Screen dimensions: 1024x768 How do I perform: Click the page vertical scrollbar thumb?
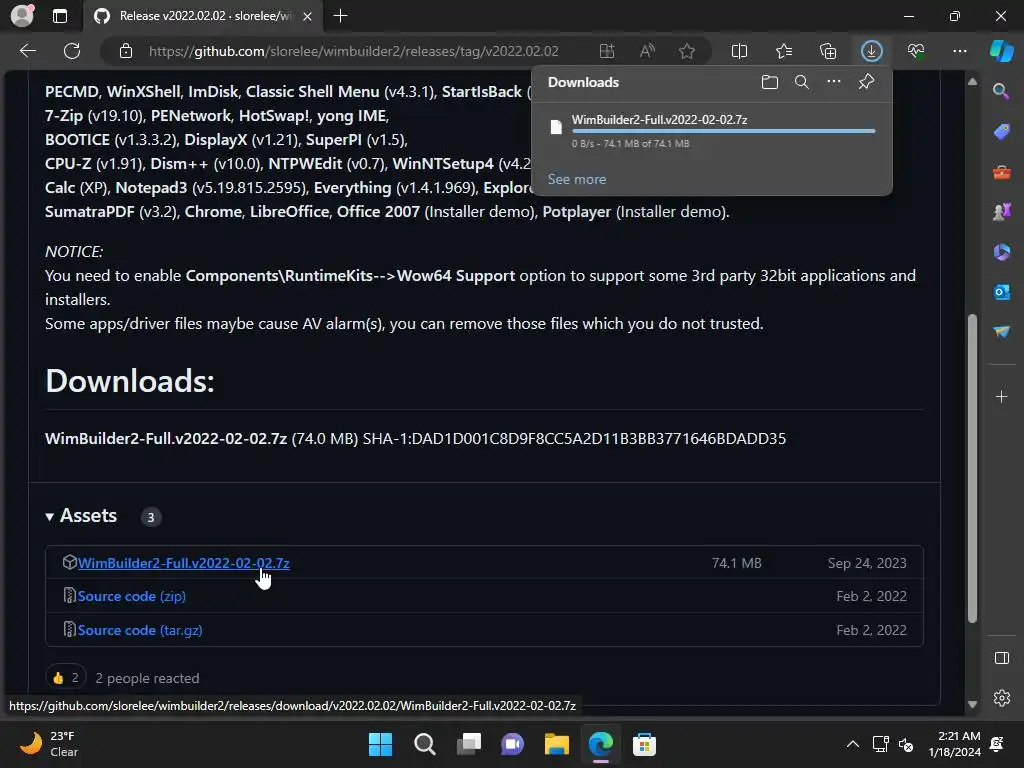[x=972, y=468]
